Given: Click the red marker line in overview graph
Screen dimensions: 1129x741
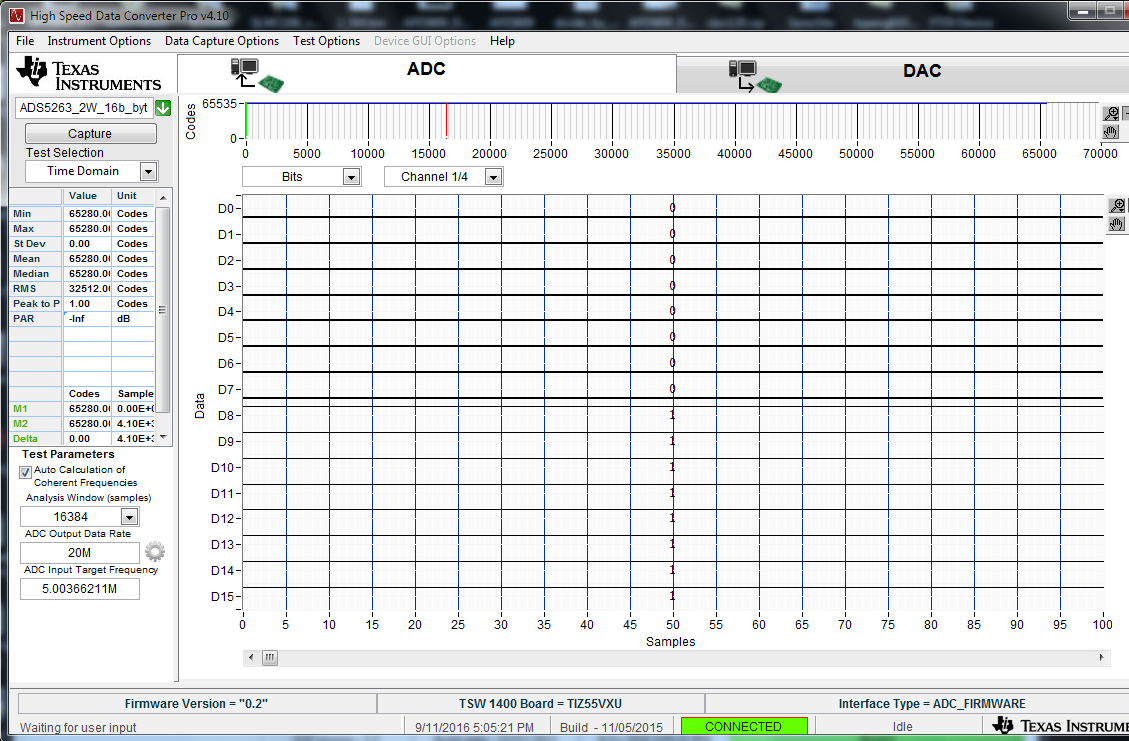Looking at the screenshot, I should pos(446,121).
